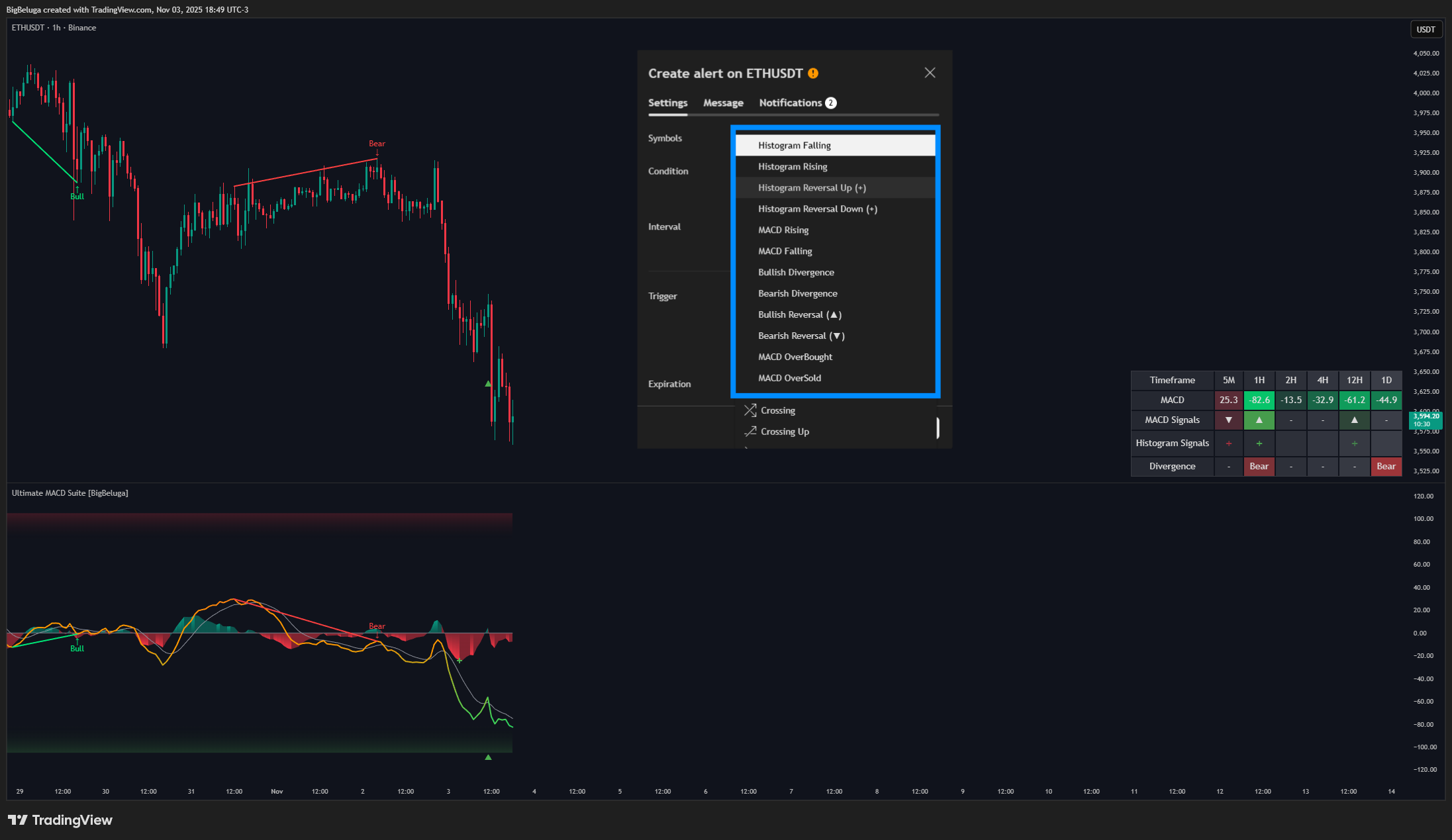The width and height of the screenshot is (1452, 840).
Task: Click the Nov label on the time axis
Action: (x=277, y=792)
